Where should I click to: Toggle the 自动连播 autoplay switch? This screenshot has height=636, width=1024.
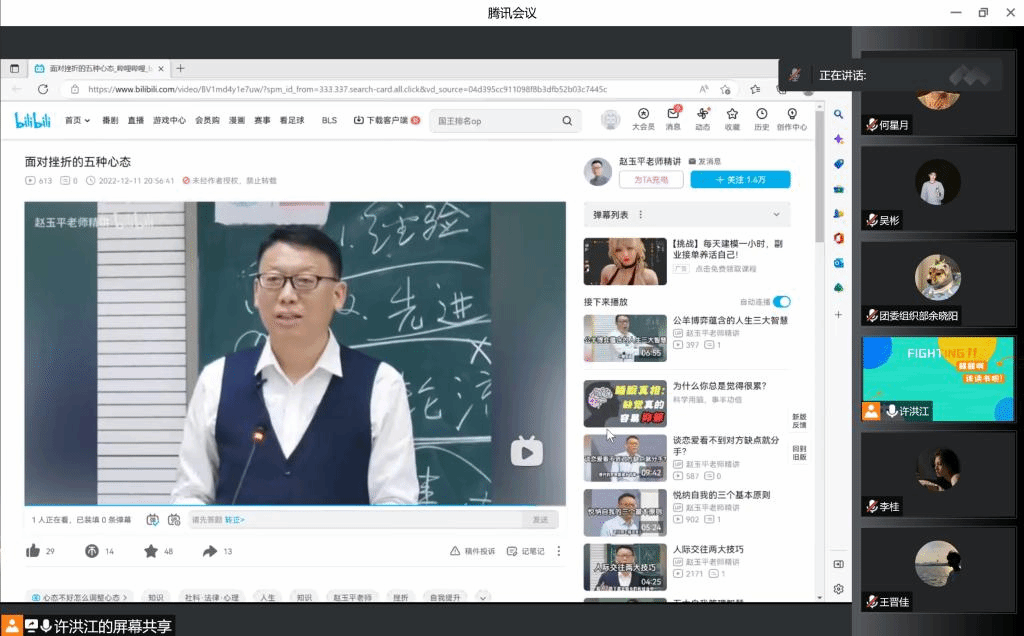pyautogui.click(x=781, y=301)
